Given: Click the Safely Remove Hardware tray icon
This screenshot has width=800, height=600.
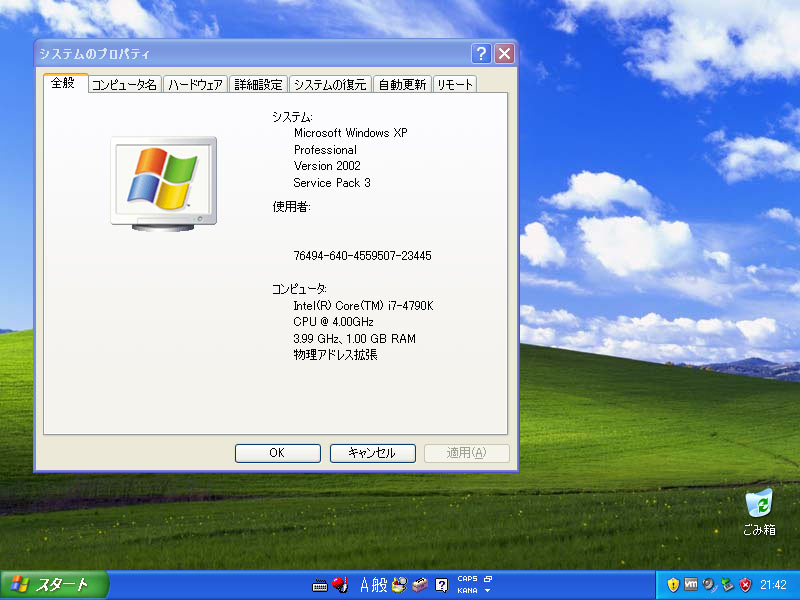Looking at the screenshot, I should [727, 585].
